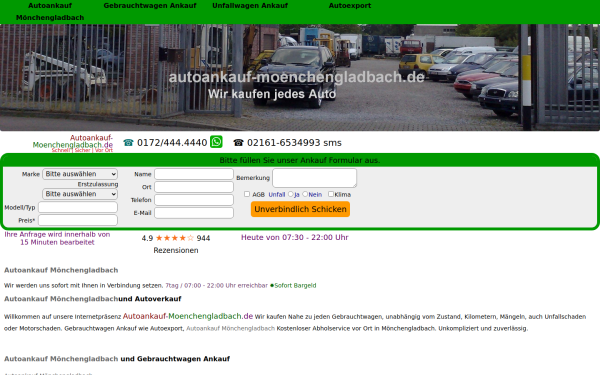Click 'Wir kaufen jedes Auto' banner text
Viewport: 600px width, 375px height.
272,94
